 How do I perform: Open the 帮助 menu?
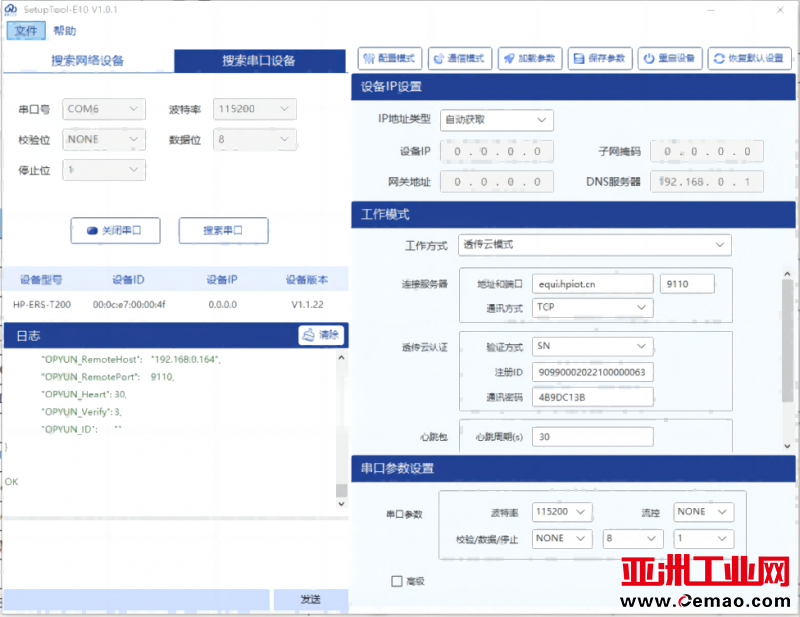[x=64, y=30]
